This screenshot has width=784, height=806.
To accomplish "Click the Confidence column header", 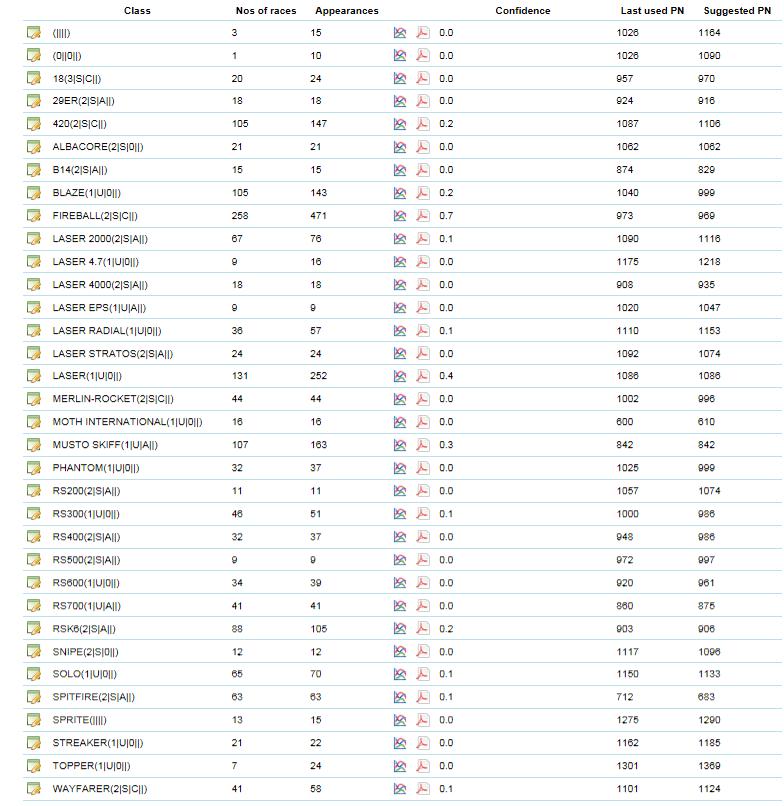I will click(523, 11).
